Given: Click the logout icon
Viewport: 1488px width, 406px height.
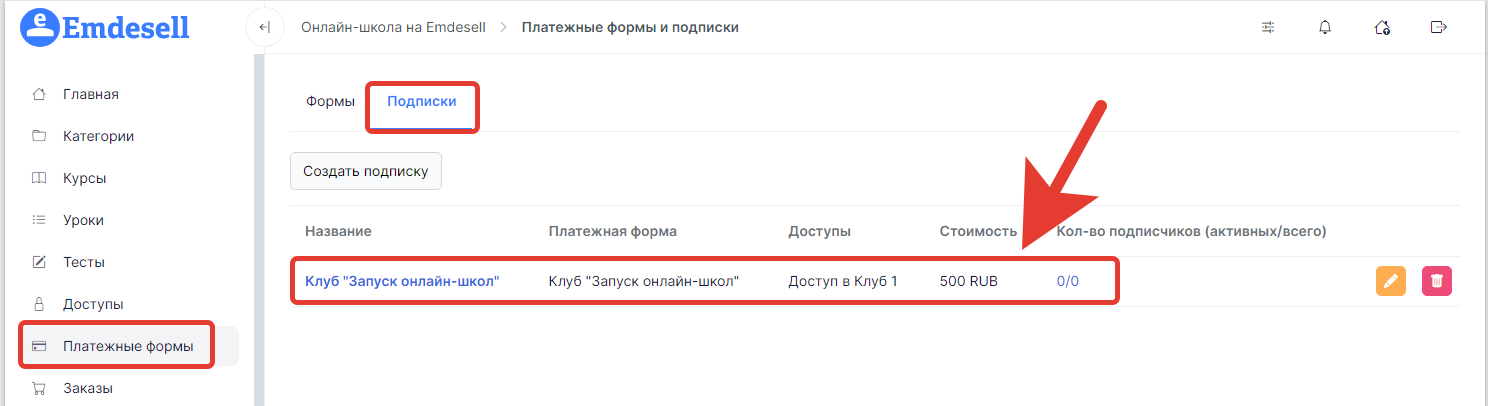Looking at the screenshot, I should tap(1439, 27).
